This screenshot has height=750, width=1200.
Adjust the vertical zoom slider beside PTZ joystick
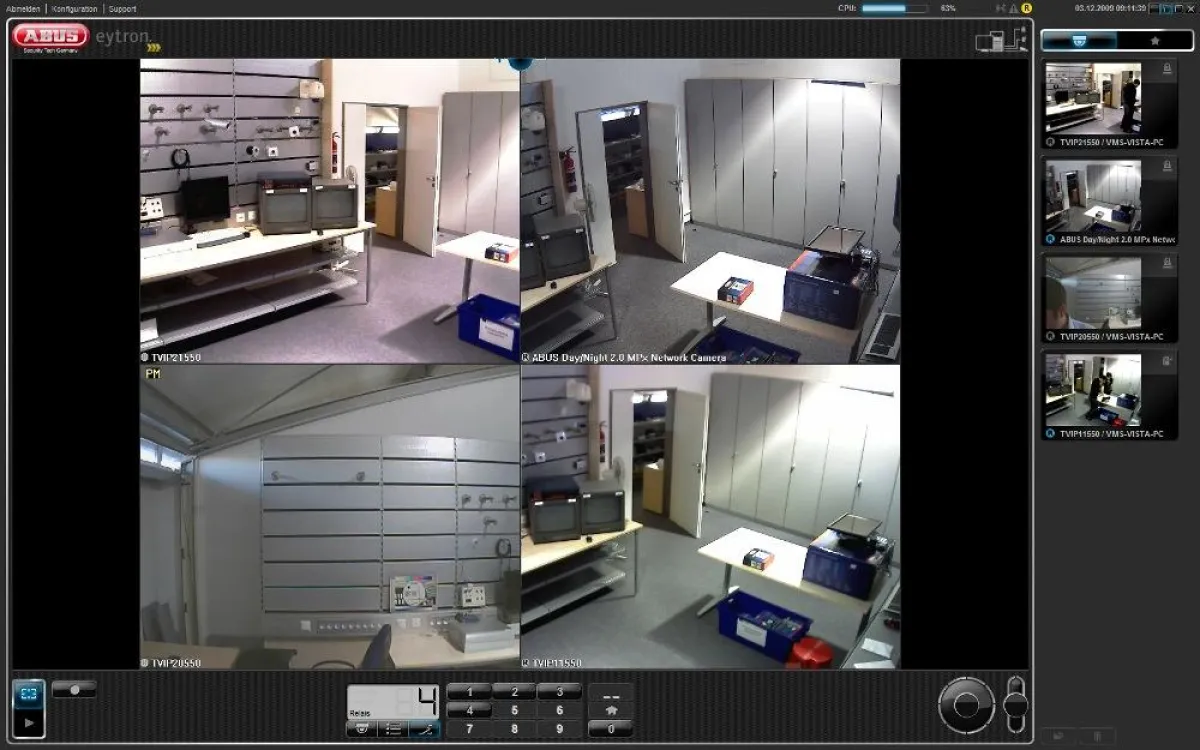pos(1015,704)
